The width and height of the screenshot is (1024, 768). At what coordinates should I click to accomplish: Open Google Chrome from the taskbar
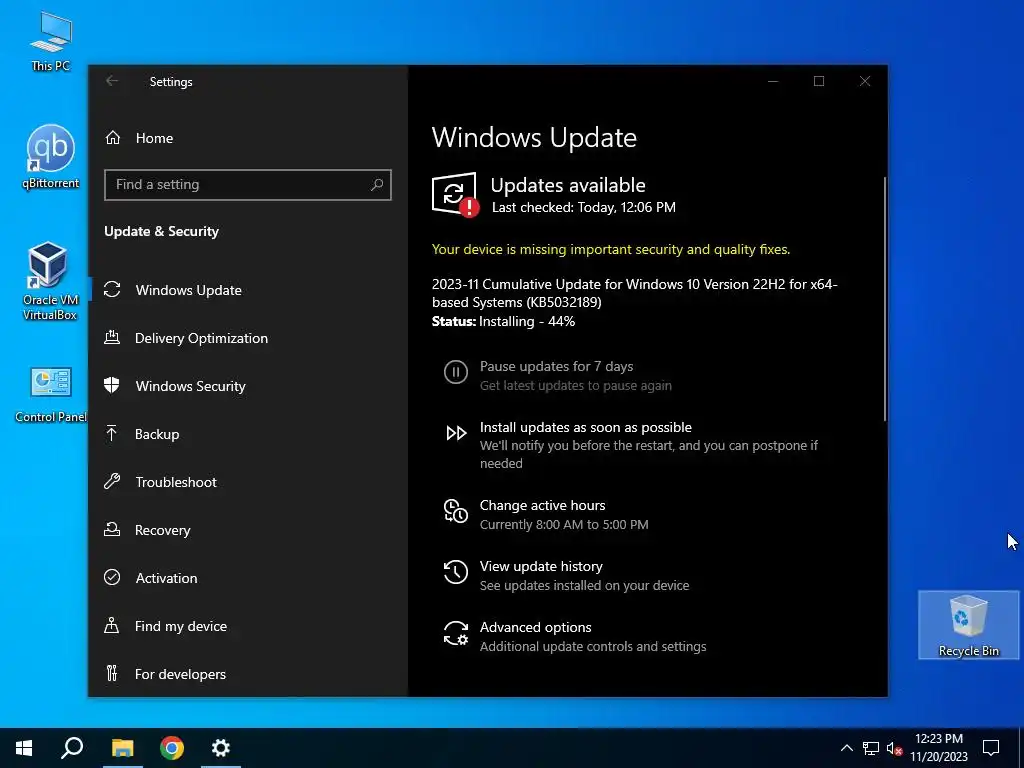[x=172, y=748]
